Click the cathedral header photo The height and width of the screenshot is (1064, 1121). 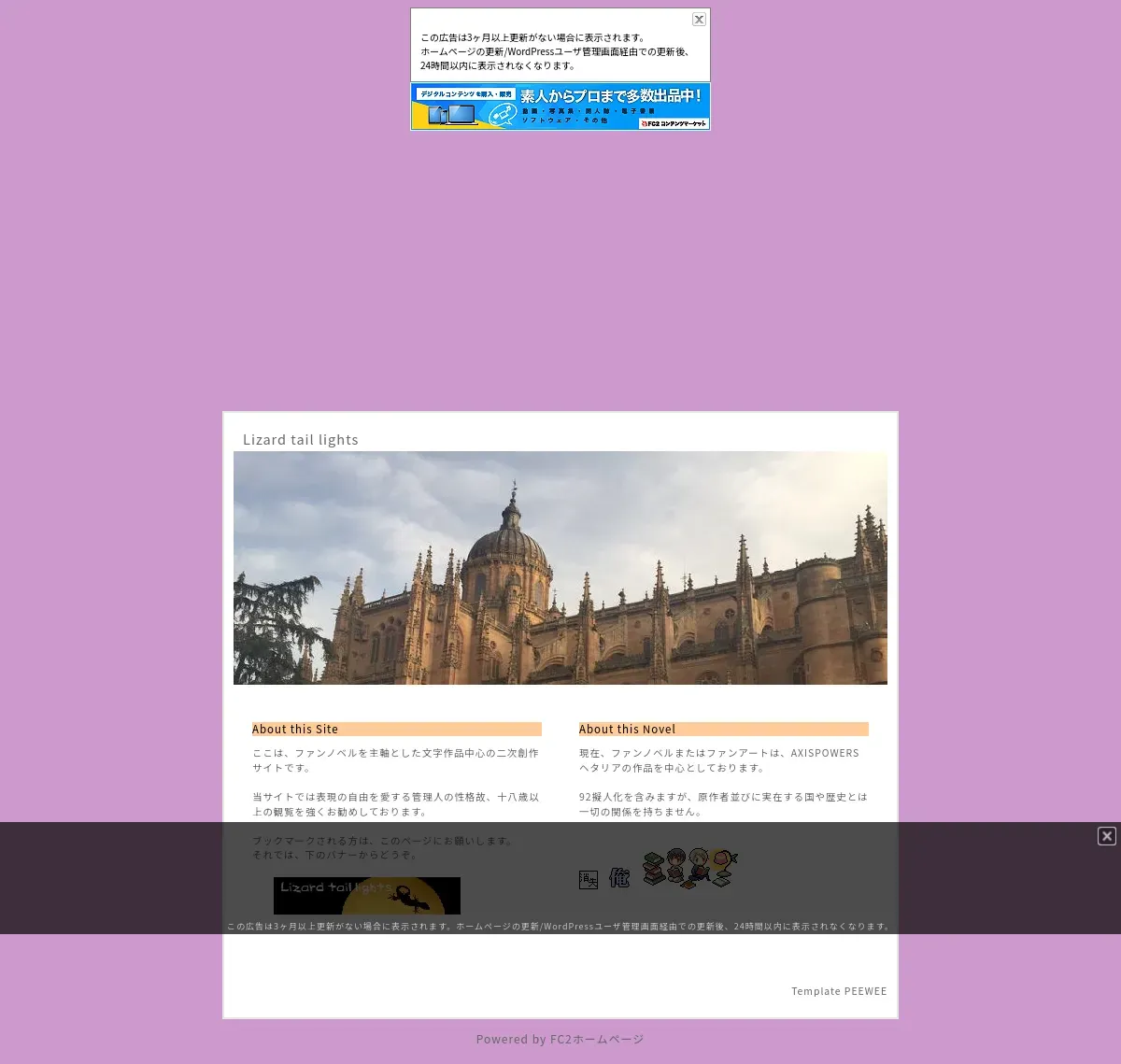pos(560,568)
